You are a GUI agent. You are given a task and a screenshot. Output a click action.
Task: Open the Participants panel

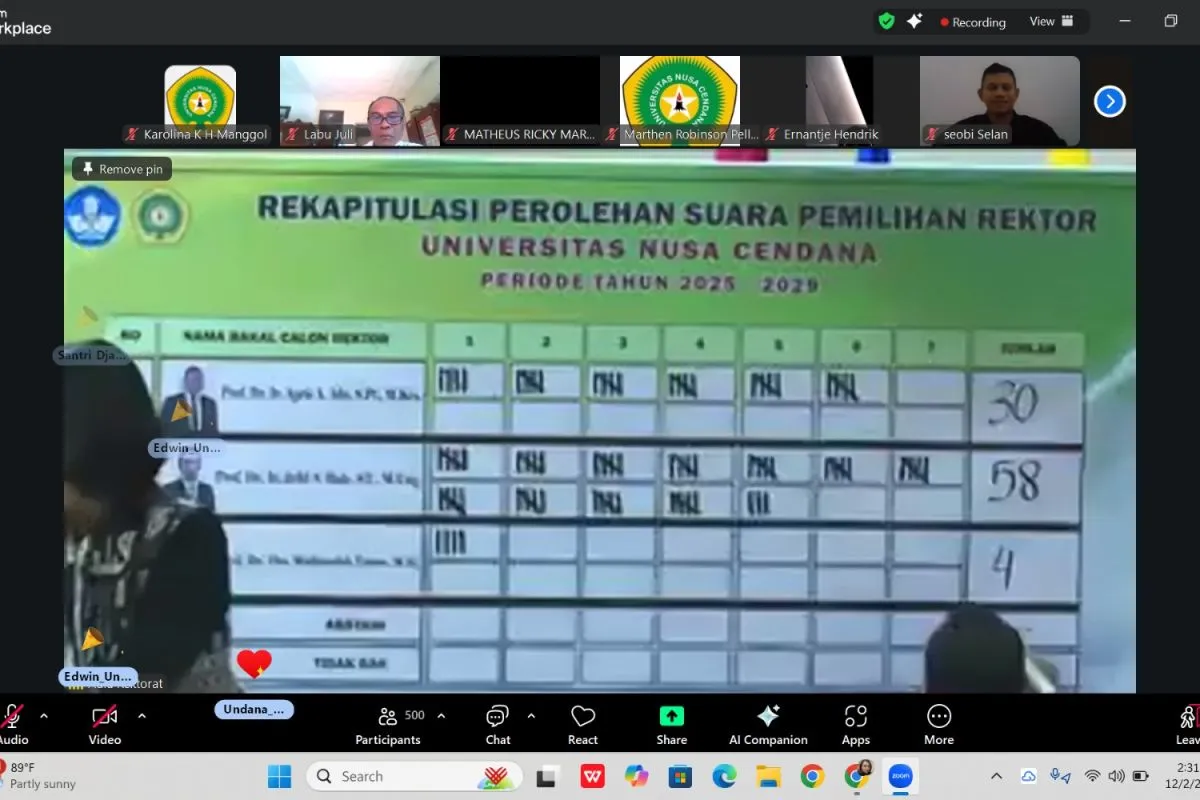[388, 724]
